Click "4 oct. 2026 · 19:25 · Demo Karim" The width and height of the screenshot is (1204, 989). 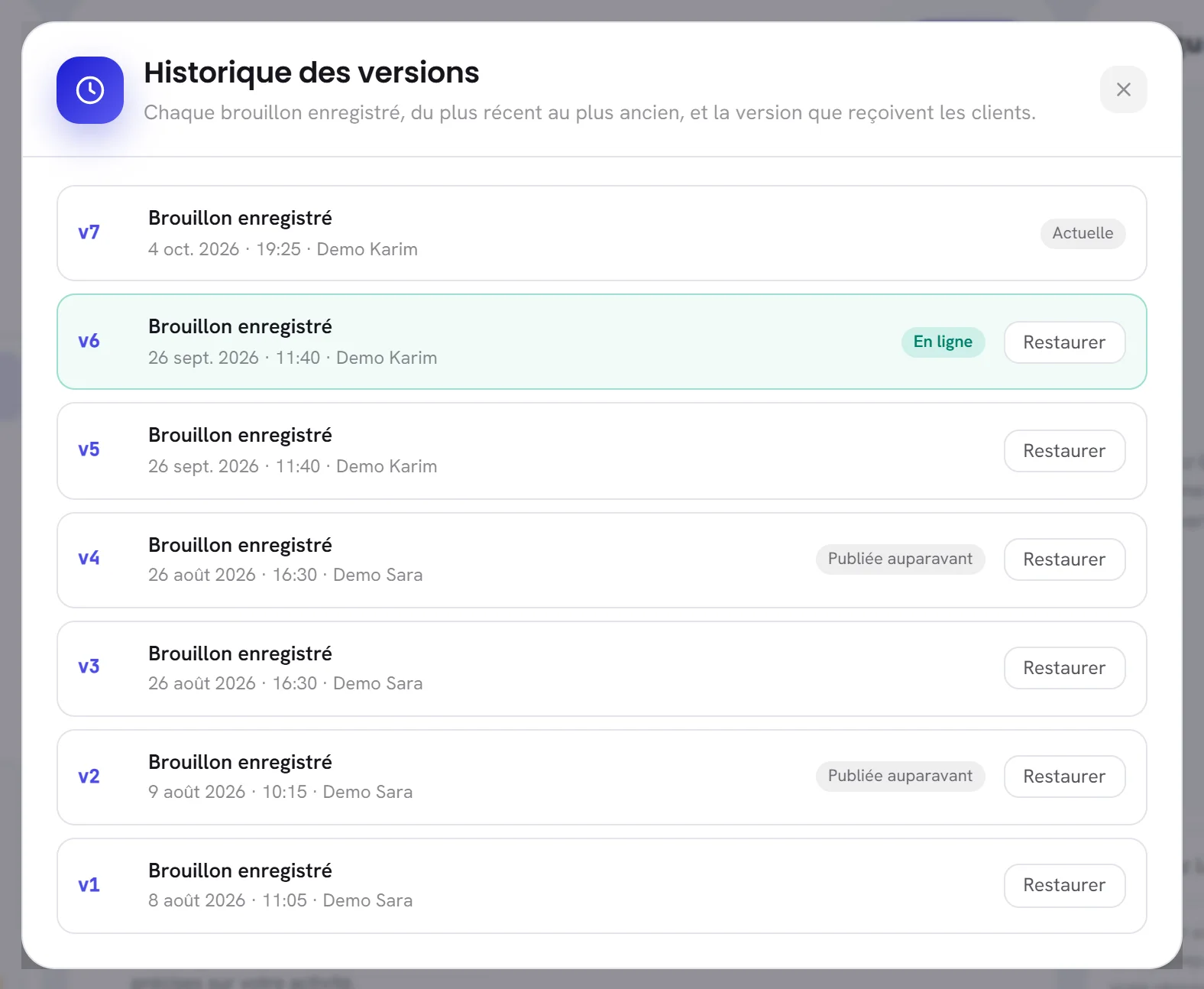tap(283, 249)
